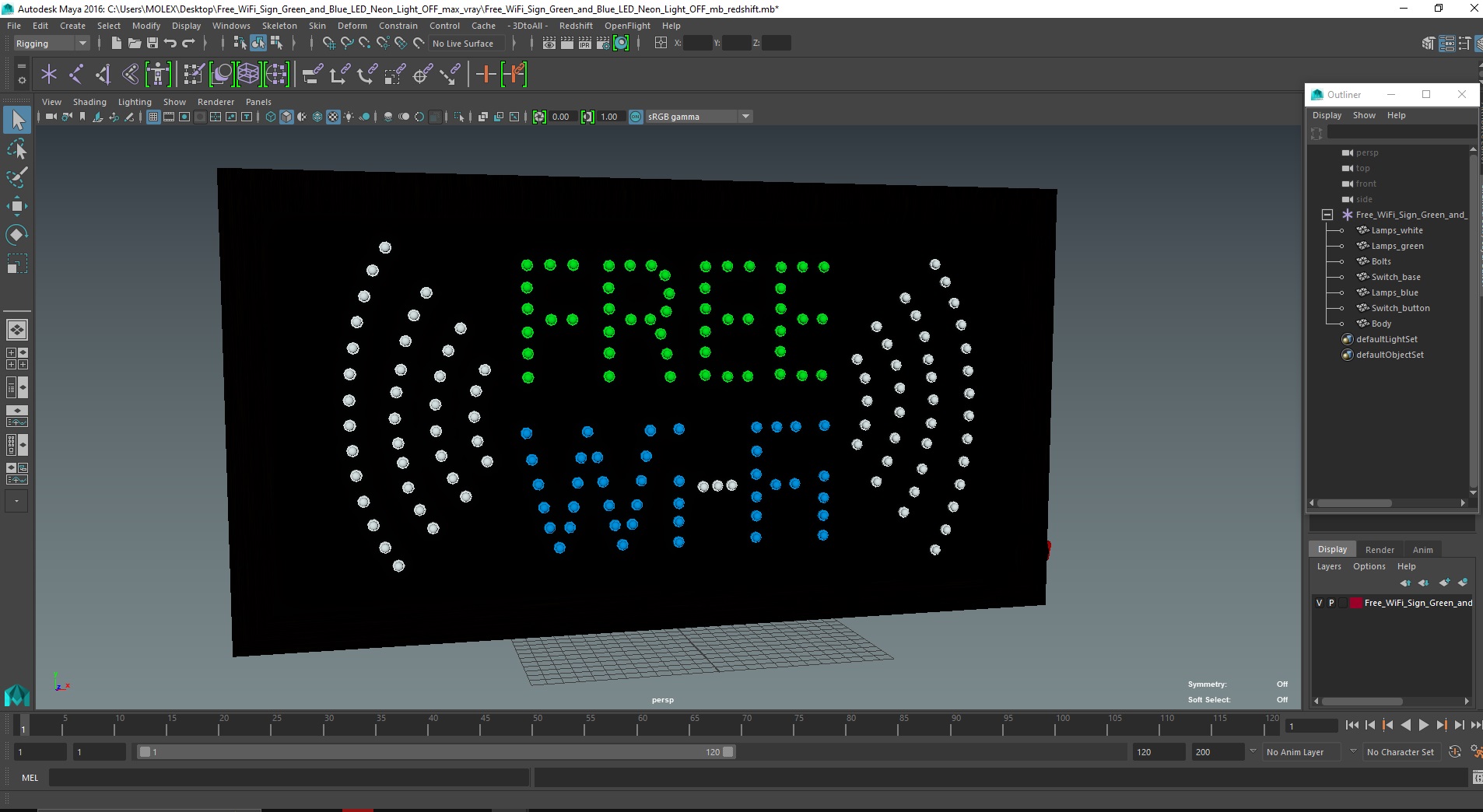Play animation forwards

pyautogui.click(x=1423, y=725)
